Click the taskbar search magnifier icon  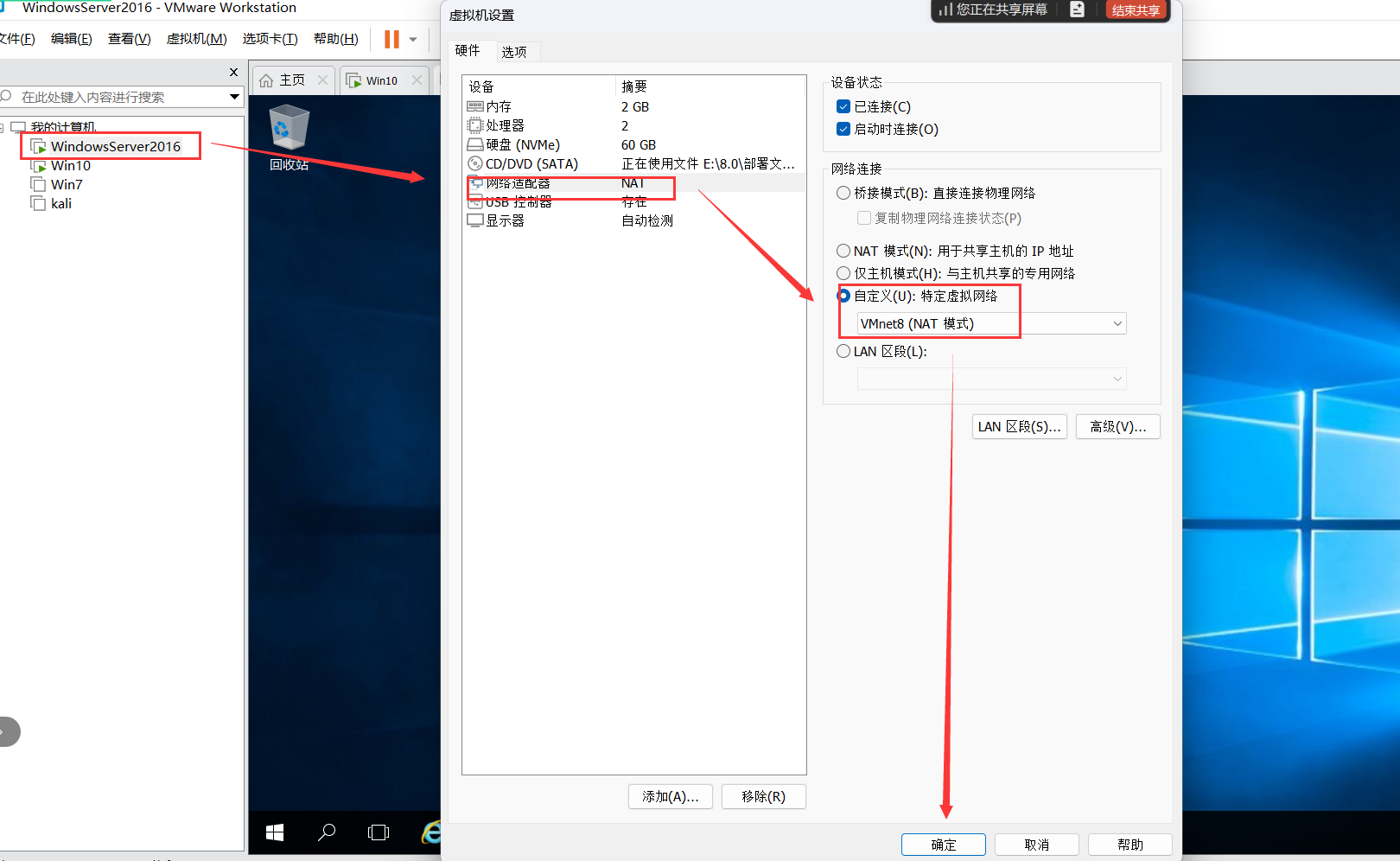click(327, 832)
